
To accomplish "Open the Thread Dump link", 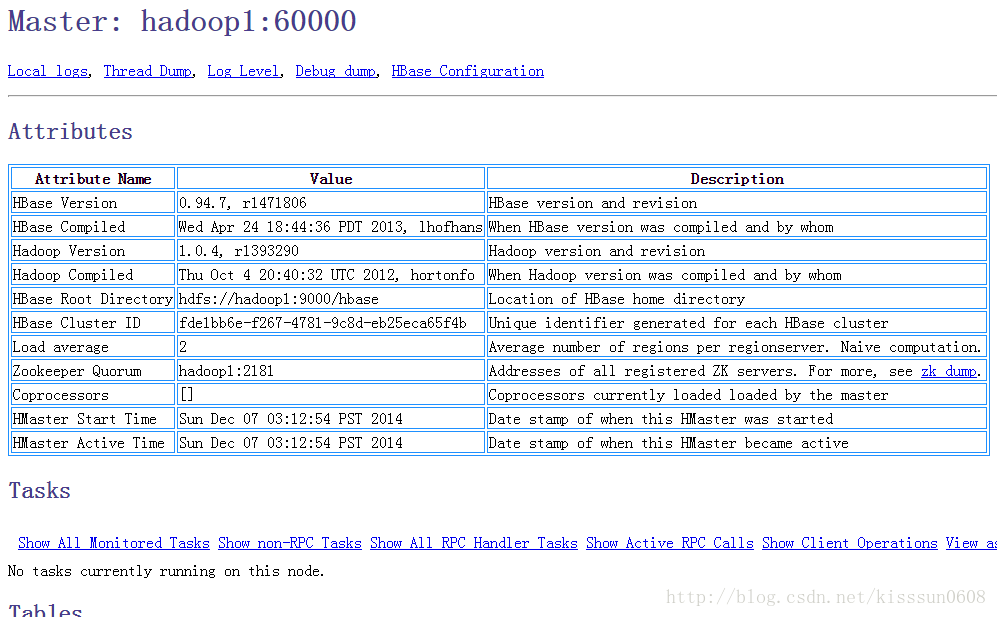I will [148, 71].
